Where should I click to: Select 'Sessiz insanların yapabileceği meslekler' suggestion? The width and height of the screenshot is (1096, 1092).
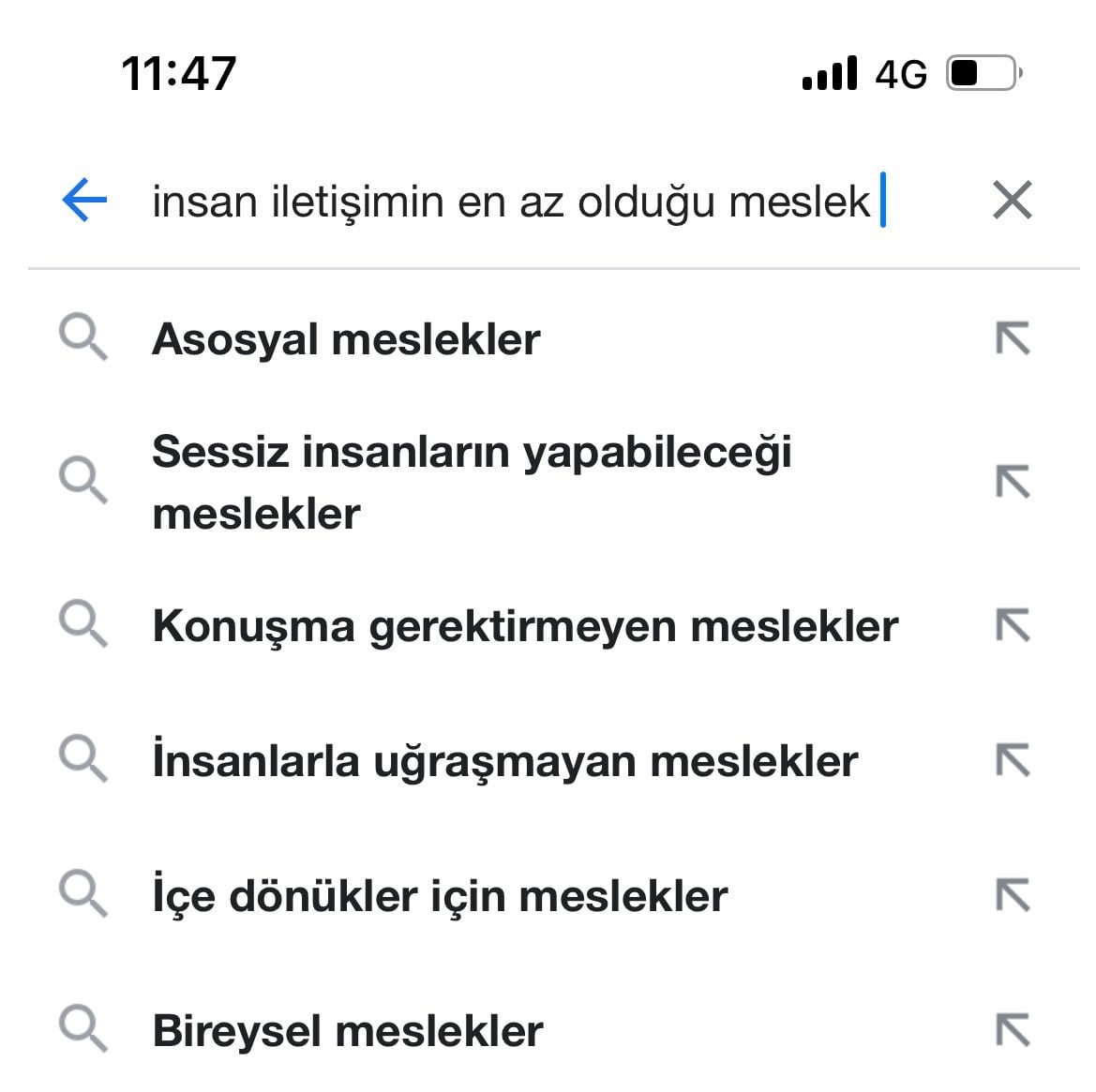(472, 482)
